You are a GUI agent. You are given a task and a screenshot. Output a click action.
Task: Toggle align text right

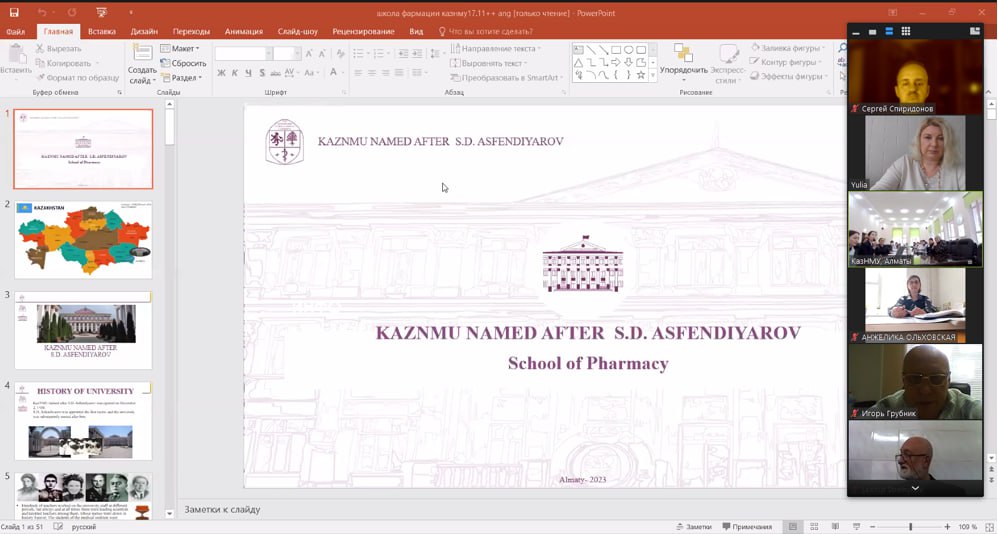(x=385, y=73)
